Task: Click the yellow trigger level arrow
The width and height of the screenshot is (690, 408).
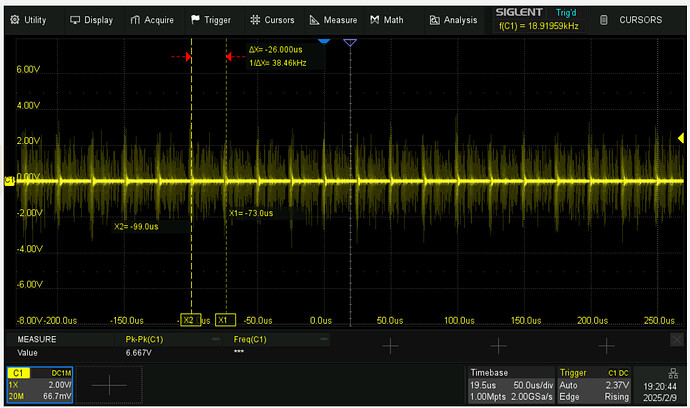Action: (x=681, y=139)
